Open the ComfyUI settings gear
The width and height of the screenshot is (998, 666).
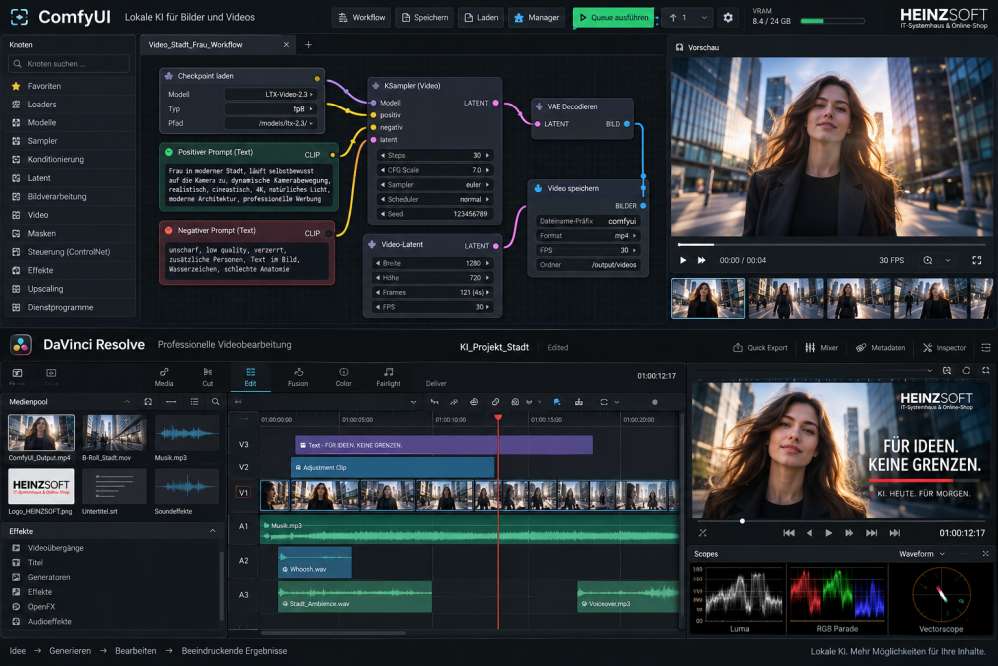[x=727, y=18]
